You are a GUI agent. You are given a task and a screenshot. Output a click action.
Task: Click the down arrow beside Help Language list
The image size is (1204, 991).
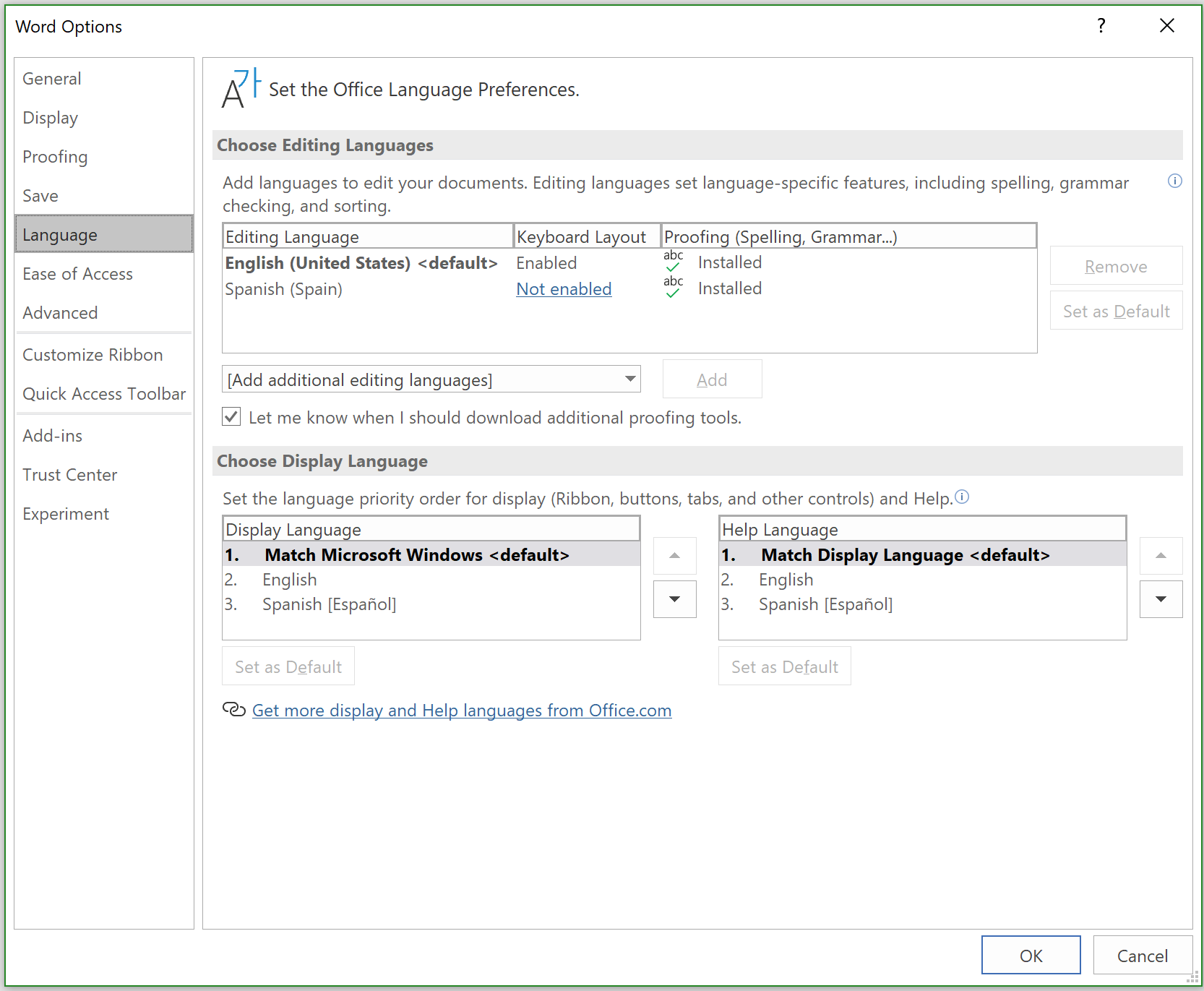[x=1161, y=599]
